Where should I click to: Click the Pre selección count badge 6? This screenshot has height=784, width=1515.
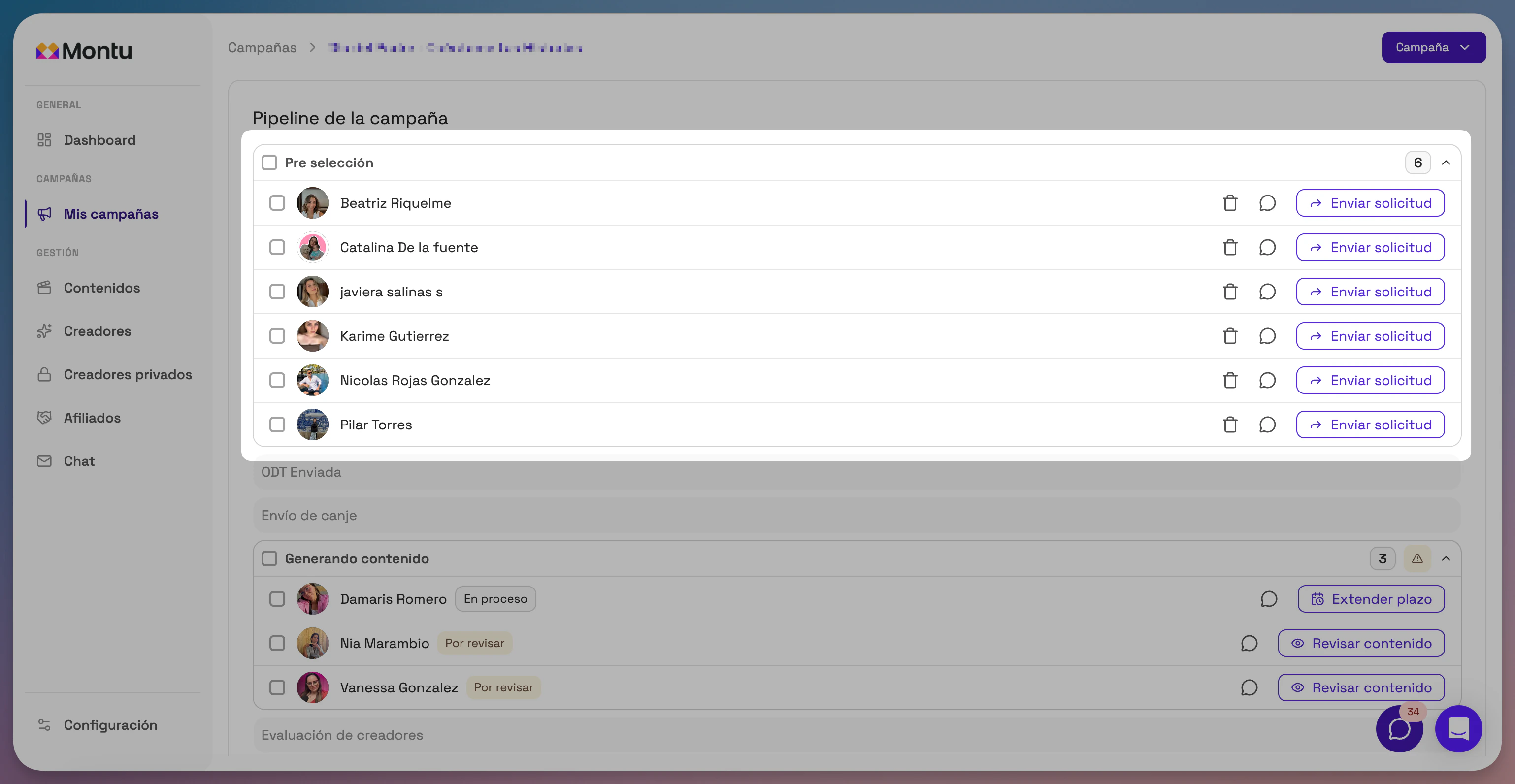tap(1417, 163)
